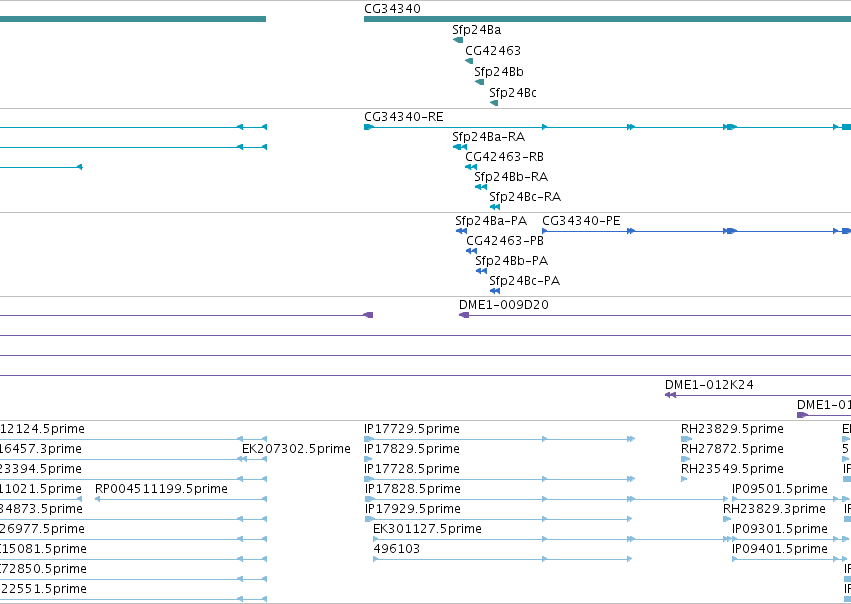This screenshot has width=851, height=604.
Task: Click the Sfp24Bb-RA transcript arrow glyph
Action: (481, 187)
